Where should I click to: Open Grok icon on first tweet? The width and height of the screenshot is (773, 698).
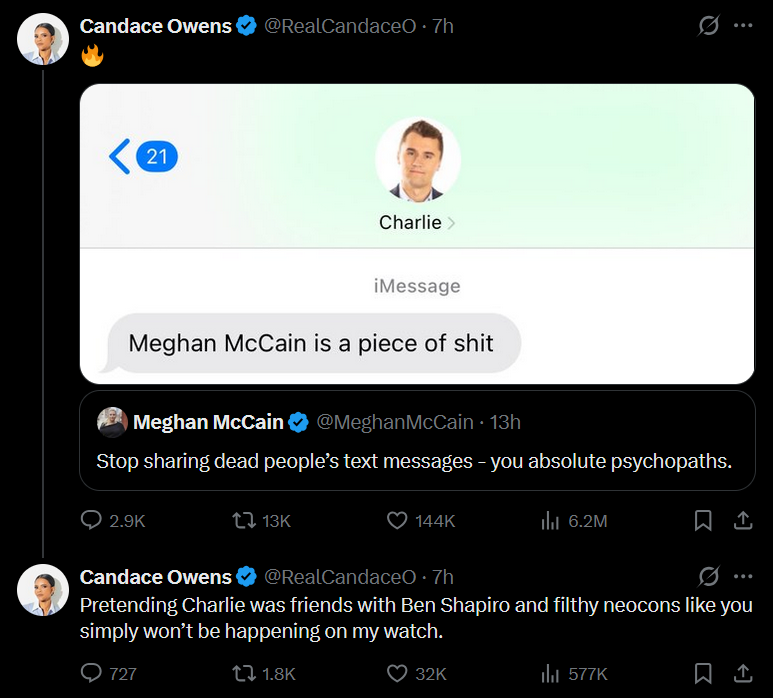click(708, 26)
